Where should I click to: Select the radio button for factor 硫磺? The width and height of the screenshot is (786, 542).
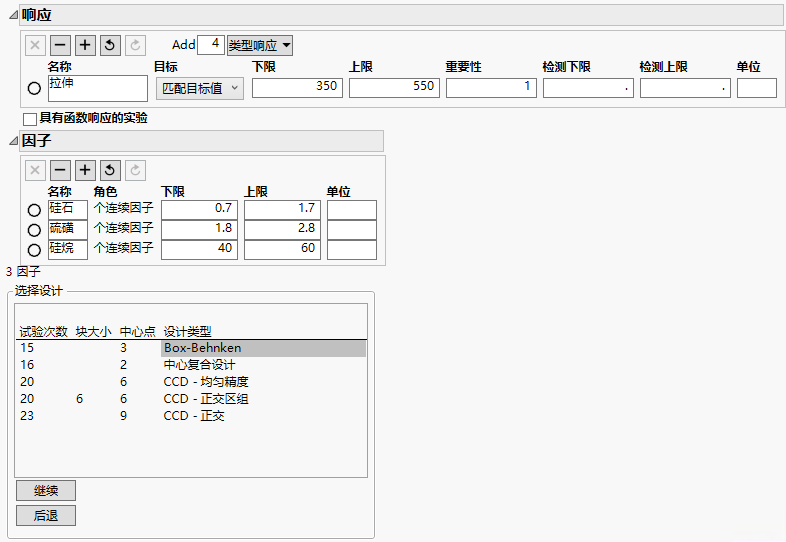point(34,230)
